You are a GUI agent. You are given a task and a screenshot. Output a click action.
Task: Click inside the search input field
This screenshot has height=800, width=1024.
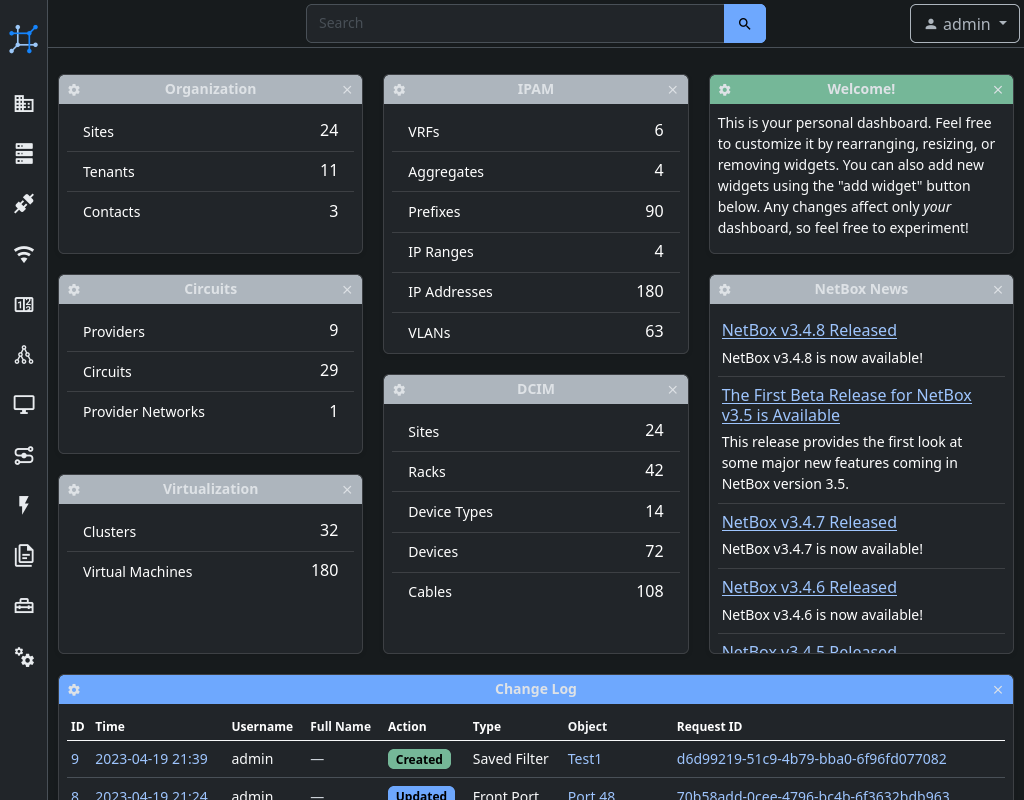514,22
